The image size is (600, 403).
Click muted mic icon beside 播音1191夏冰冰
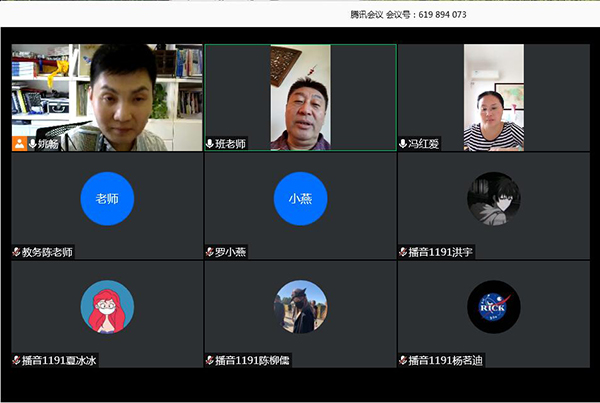(16, 360)
